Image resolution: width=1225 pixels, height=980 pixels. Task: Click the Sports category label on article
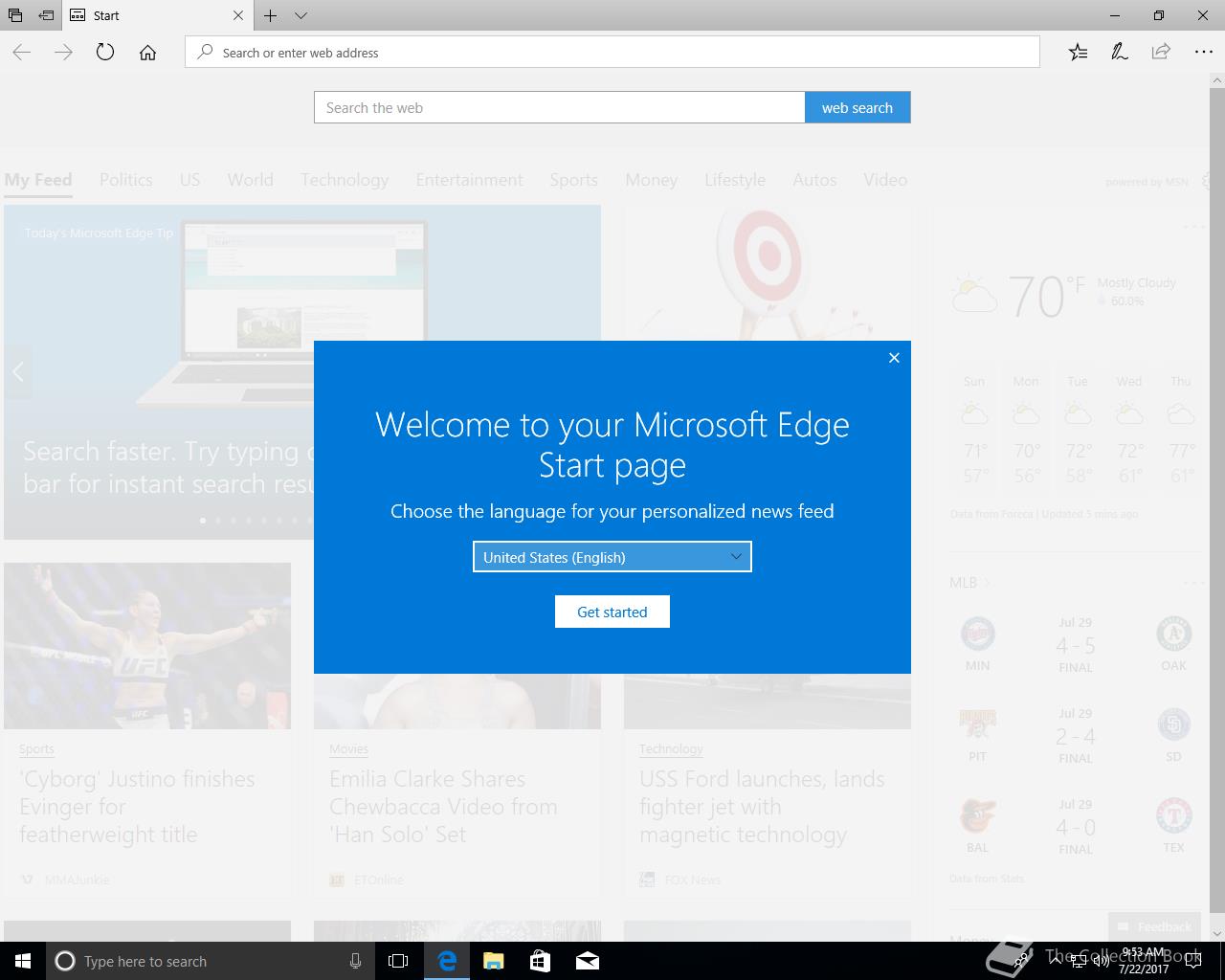coord(36,749)
